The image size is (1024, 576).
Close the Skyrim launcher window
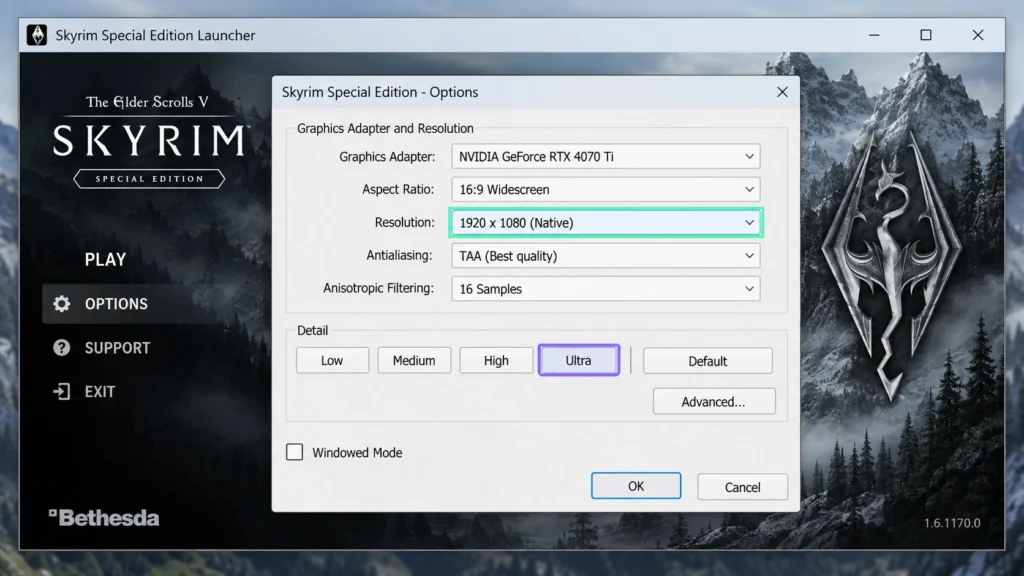(977, 35)
